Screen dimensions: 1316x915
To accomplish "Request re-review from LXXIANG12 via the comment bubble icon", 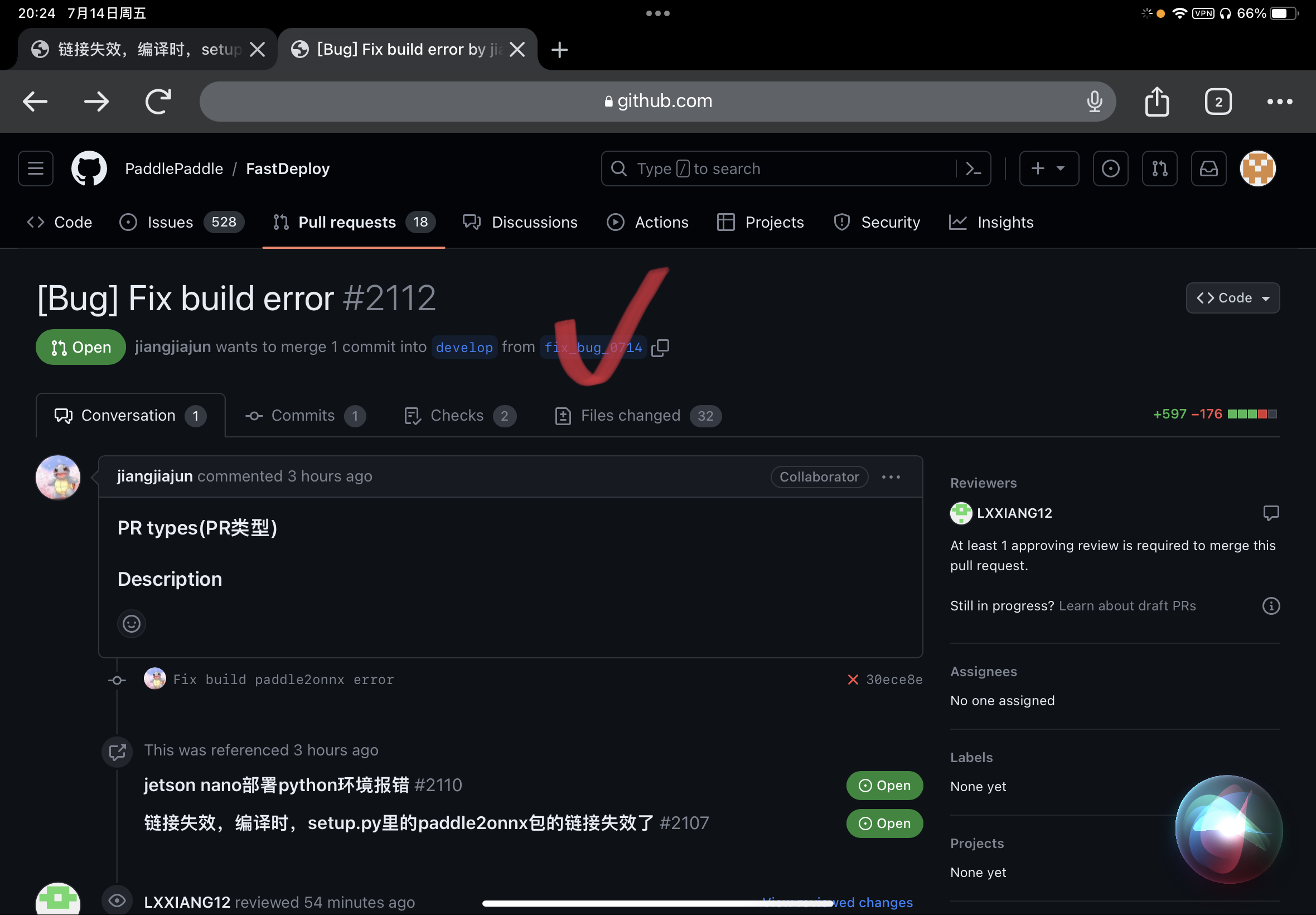I will (x=1271, y=513).
